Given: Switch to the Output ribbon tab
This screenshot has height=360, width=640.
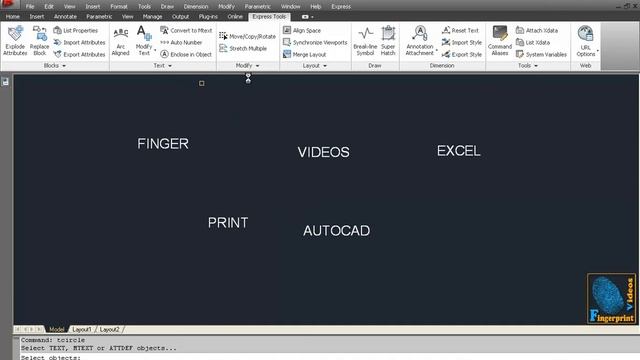Looking at the screenshot, I should (180, 17).
